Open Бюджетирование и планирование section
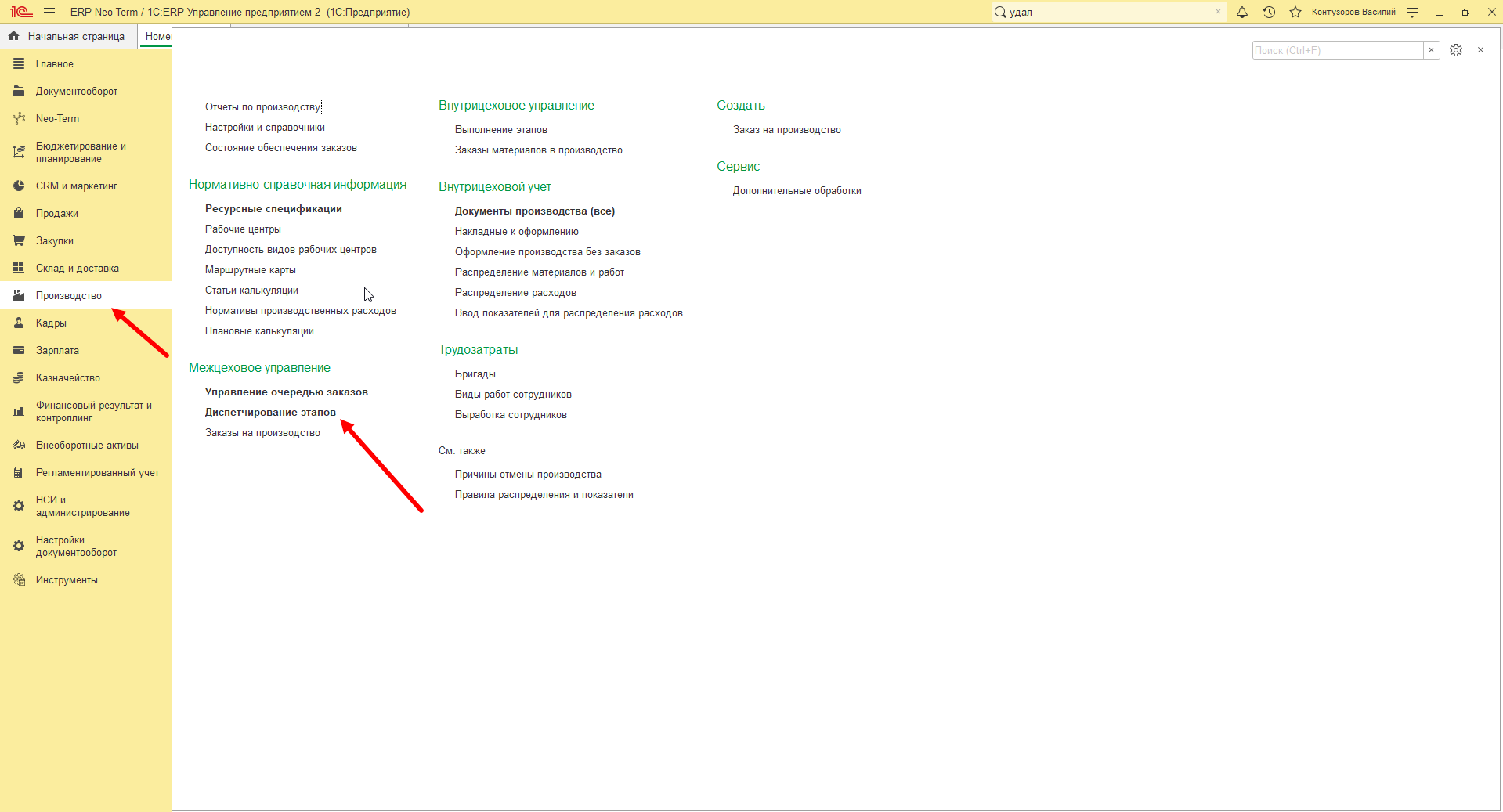 [85, 153]
